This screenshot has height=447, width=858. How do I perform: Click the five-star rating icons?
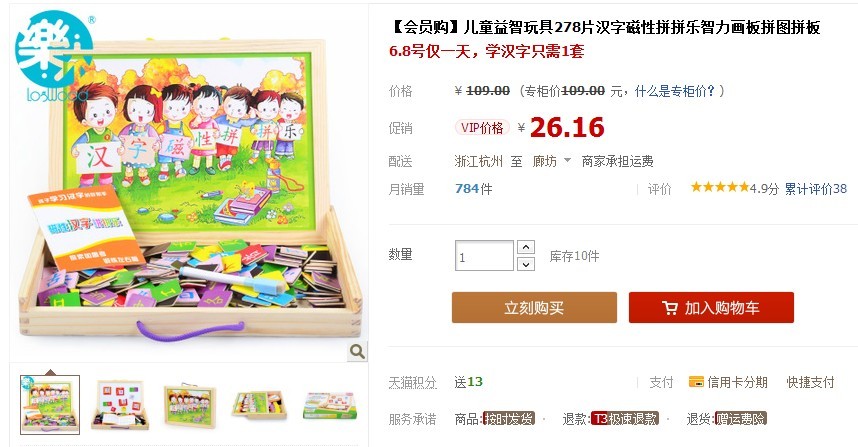click(x=720, y=188)
